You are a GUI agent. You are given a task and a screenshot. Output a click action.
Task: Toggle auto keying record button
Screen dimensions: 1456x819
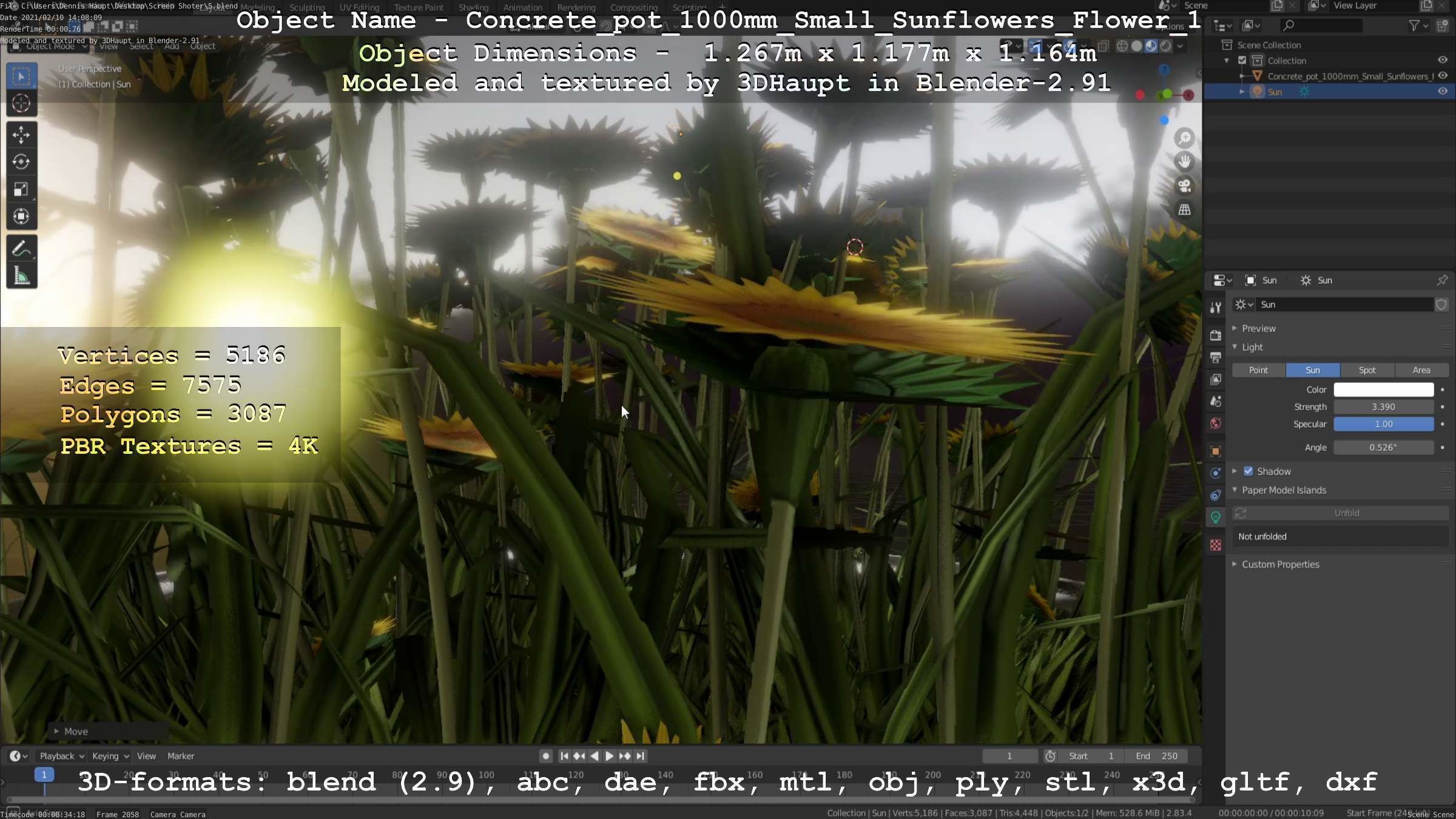(x=545, y=756)
